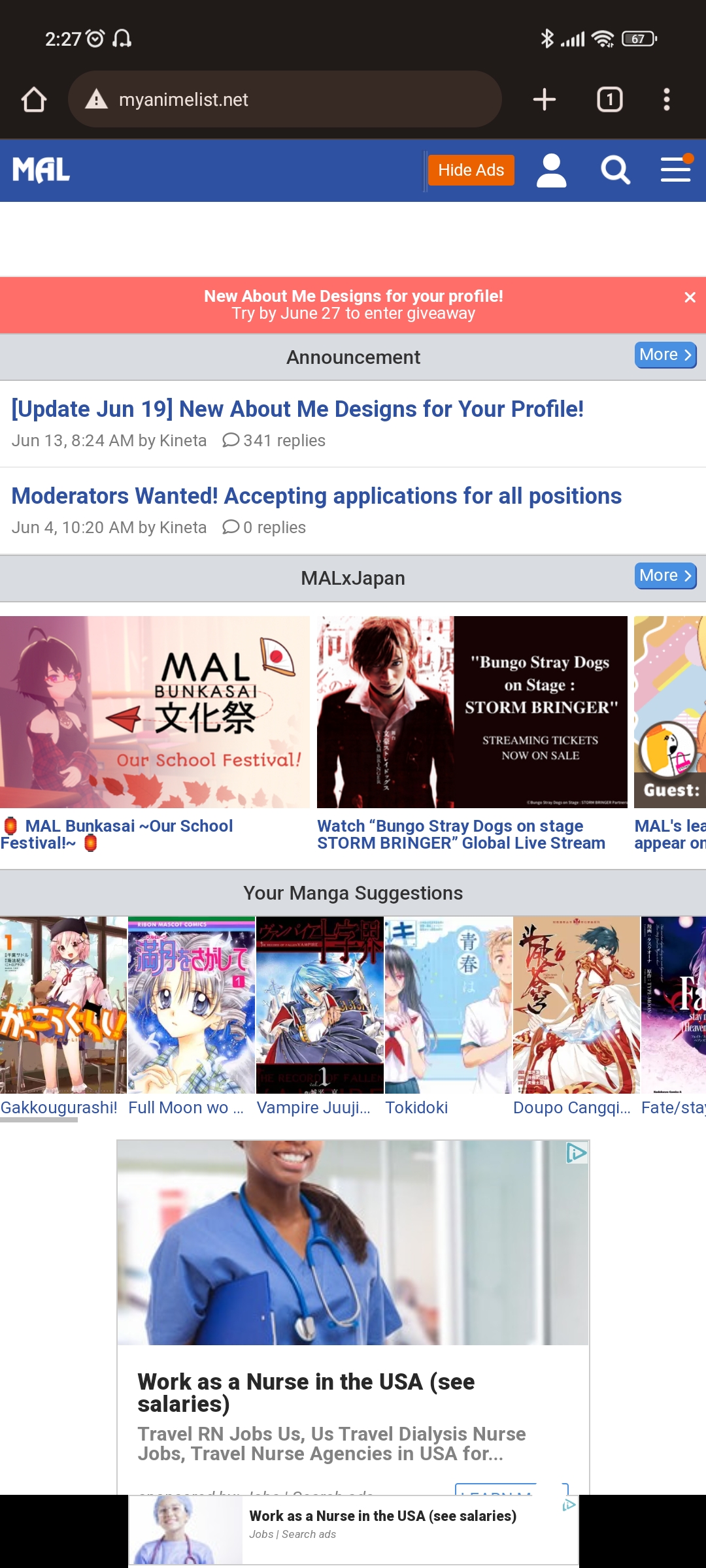Image resolution: width=706 pixels, height=1568 pixels.
Task: Open the MAL hamburger menu
Action: (x=676, y=169)
